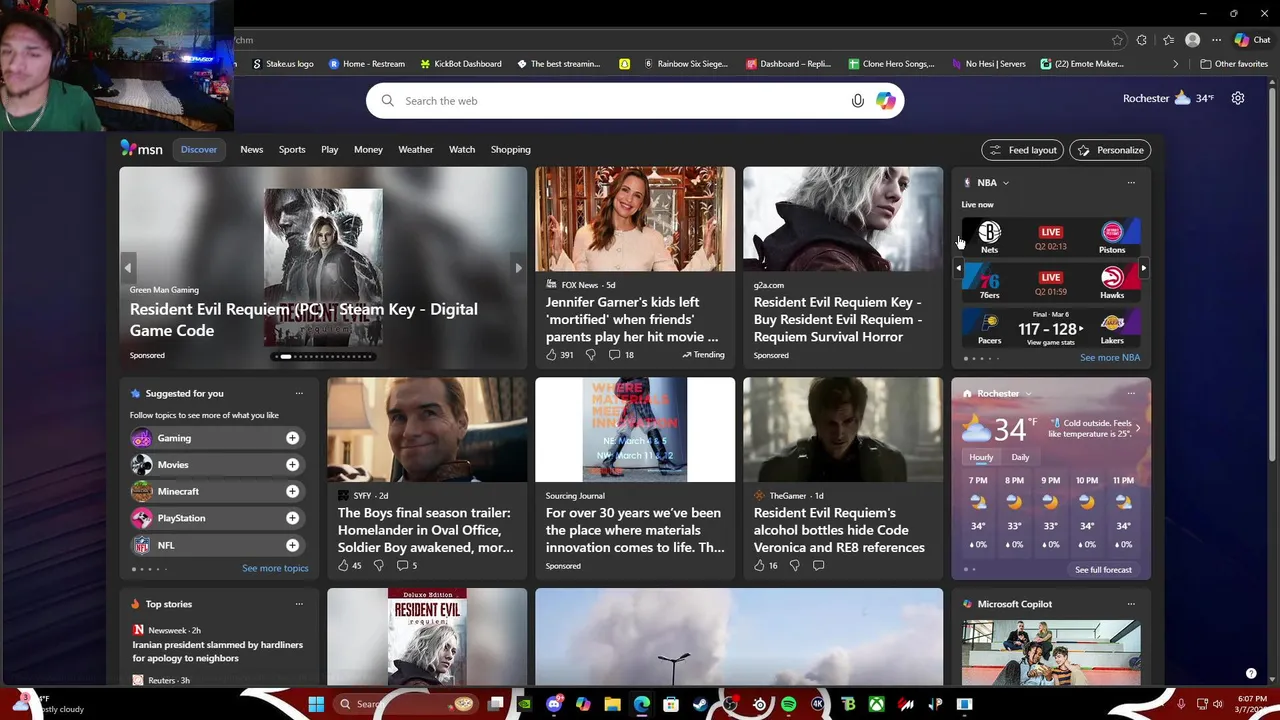Expand the NBA league dropdown

coord(1005,183)
